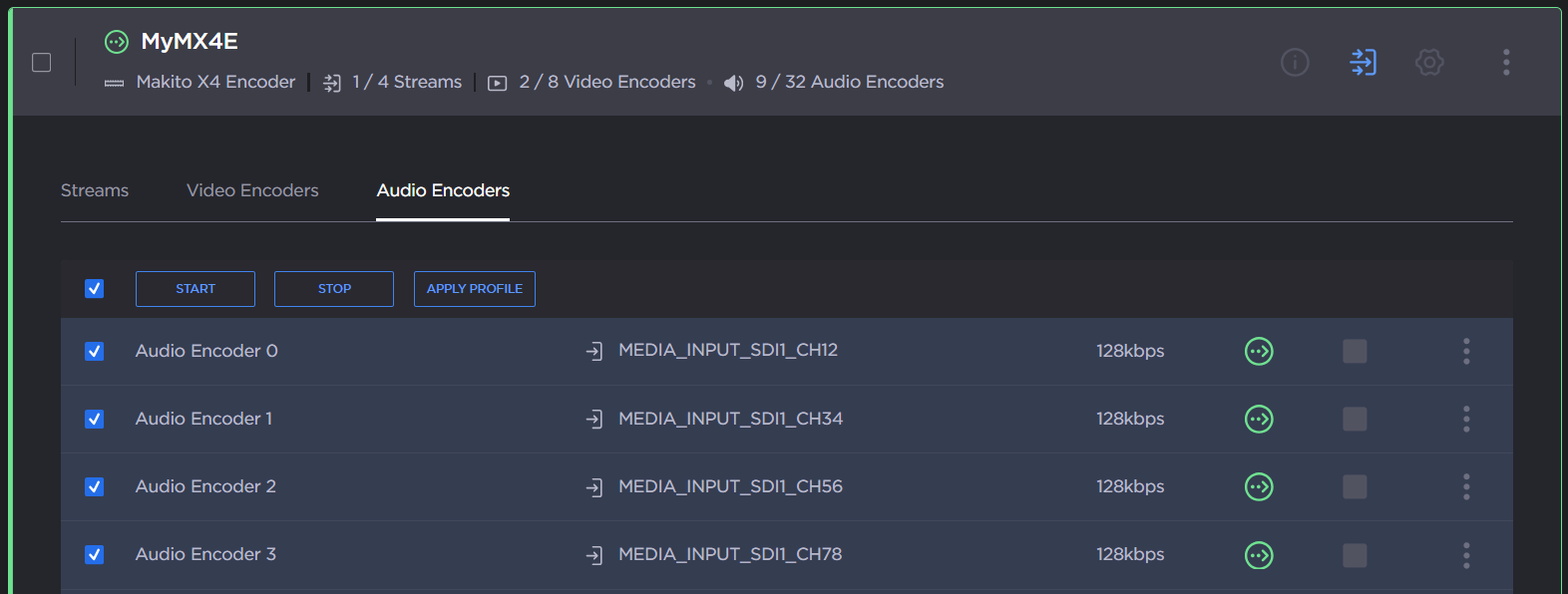The image size is (1568, 594).
Task: Click the blue streams icon in header
Action: click(1363, 63)
